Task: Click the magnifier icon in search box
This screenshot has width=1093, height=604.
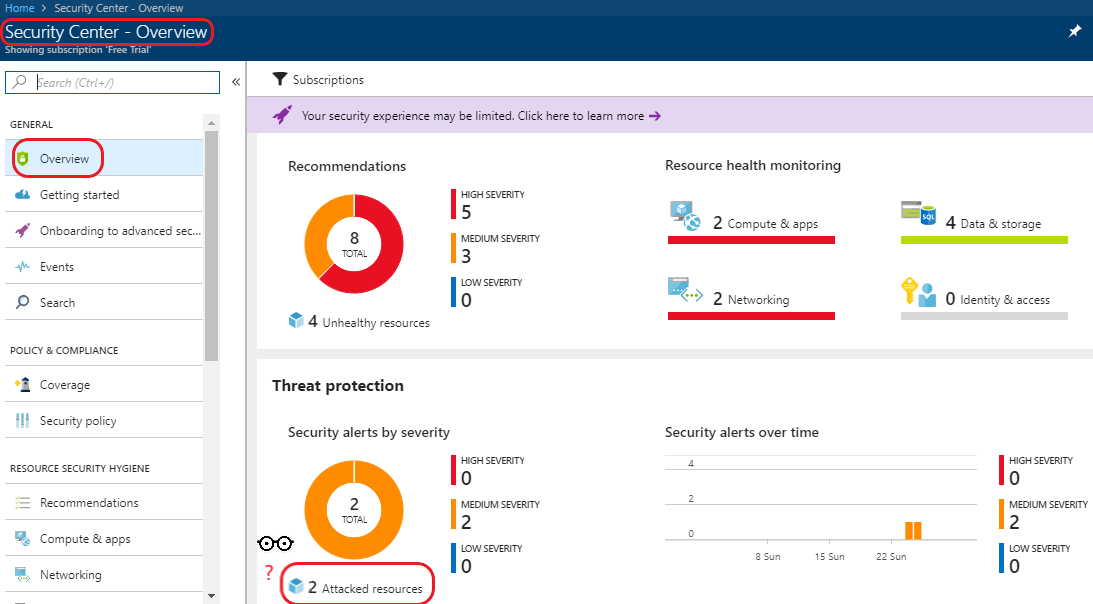Action: (x=20, y=82)
